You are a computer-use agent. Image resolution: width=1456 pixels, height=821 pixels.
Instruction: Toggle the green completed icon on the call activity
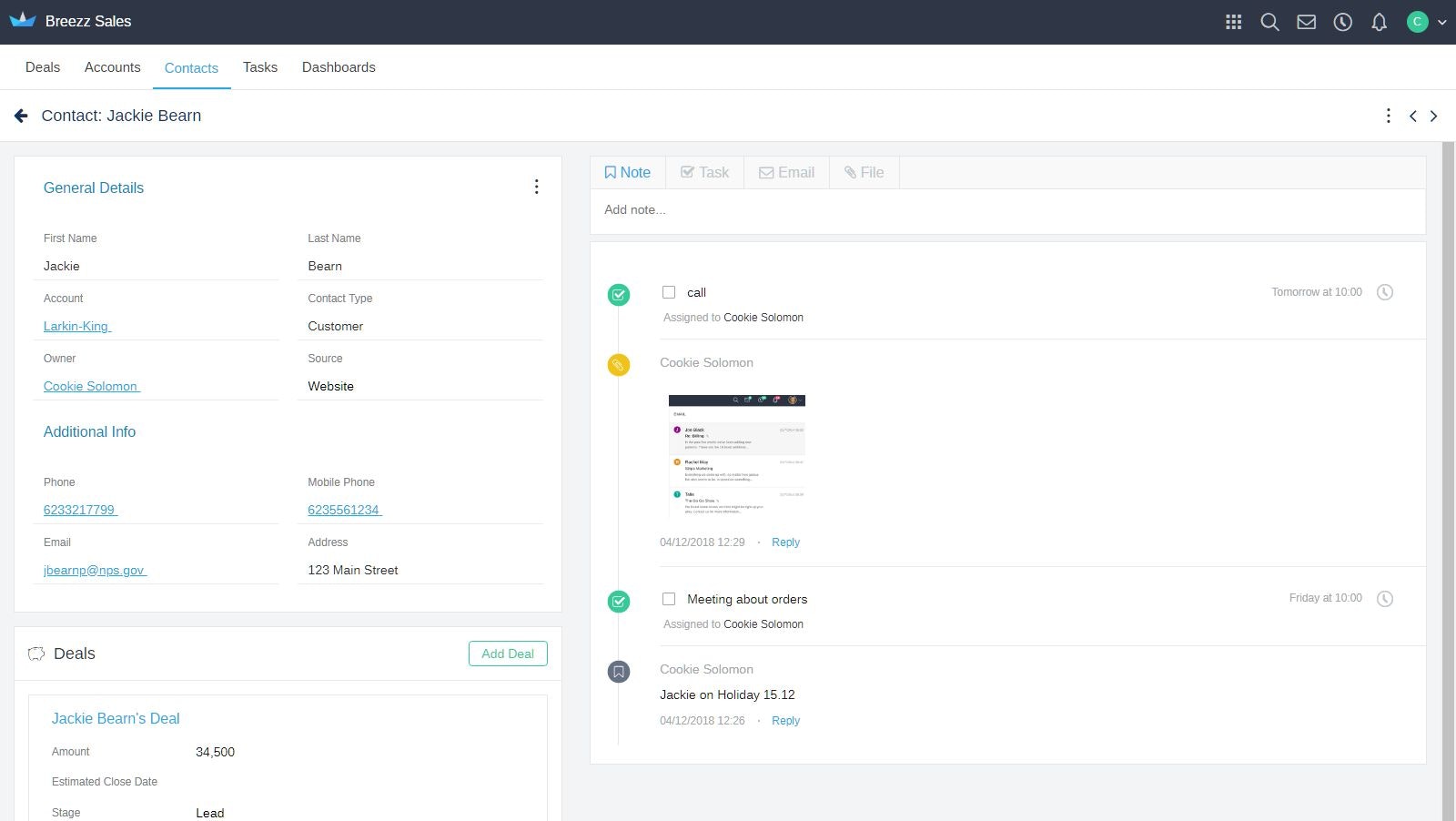pos(619,295)
